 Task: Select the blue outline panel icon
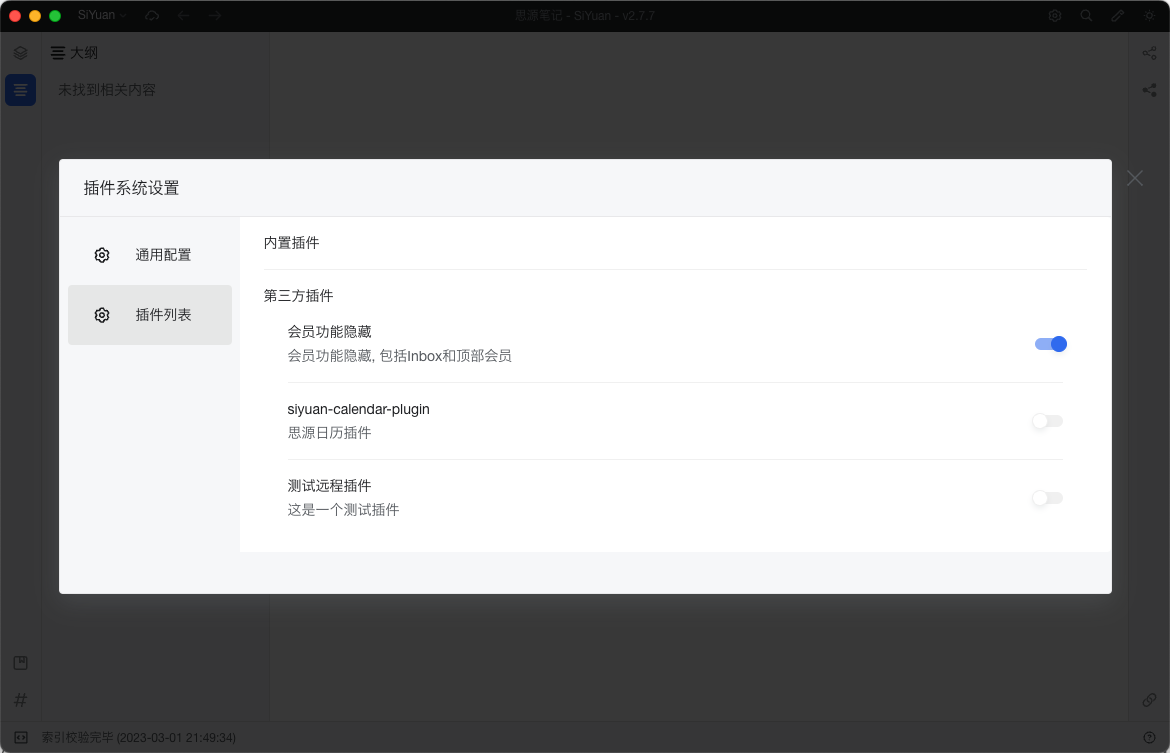20,90
